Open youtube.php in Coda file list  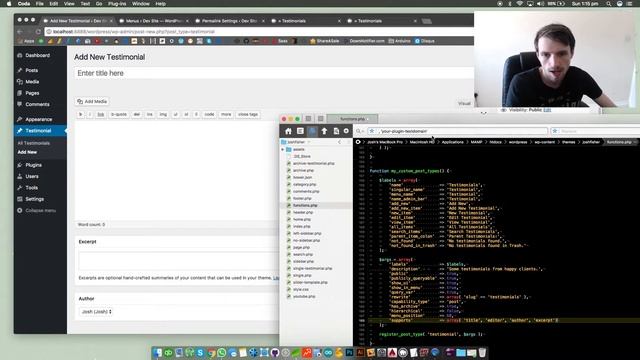click(304, 296)
